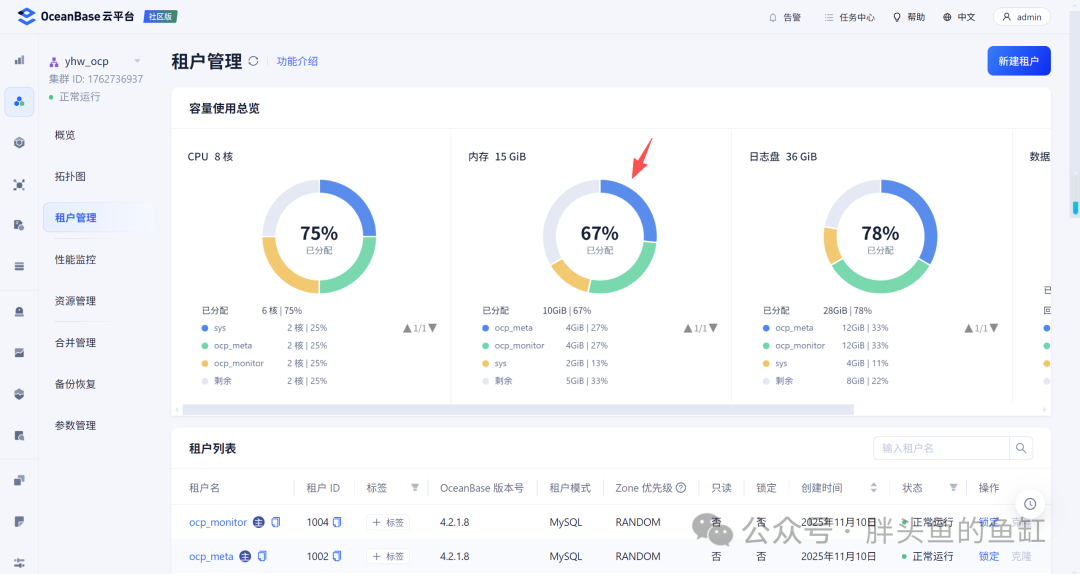This screenshot has height=574, width=1080.
Task: Click the 75% CPU donut chart
Action: pyautogui.click(x=319, y=236)
